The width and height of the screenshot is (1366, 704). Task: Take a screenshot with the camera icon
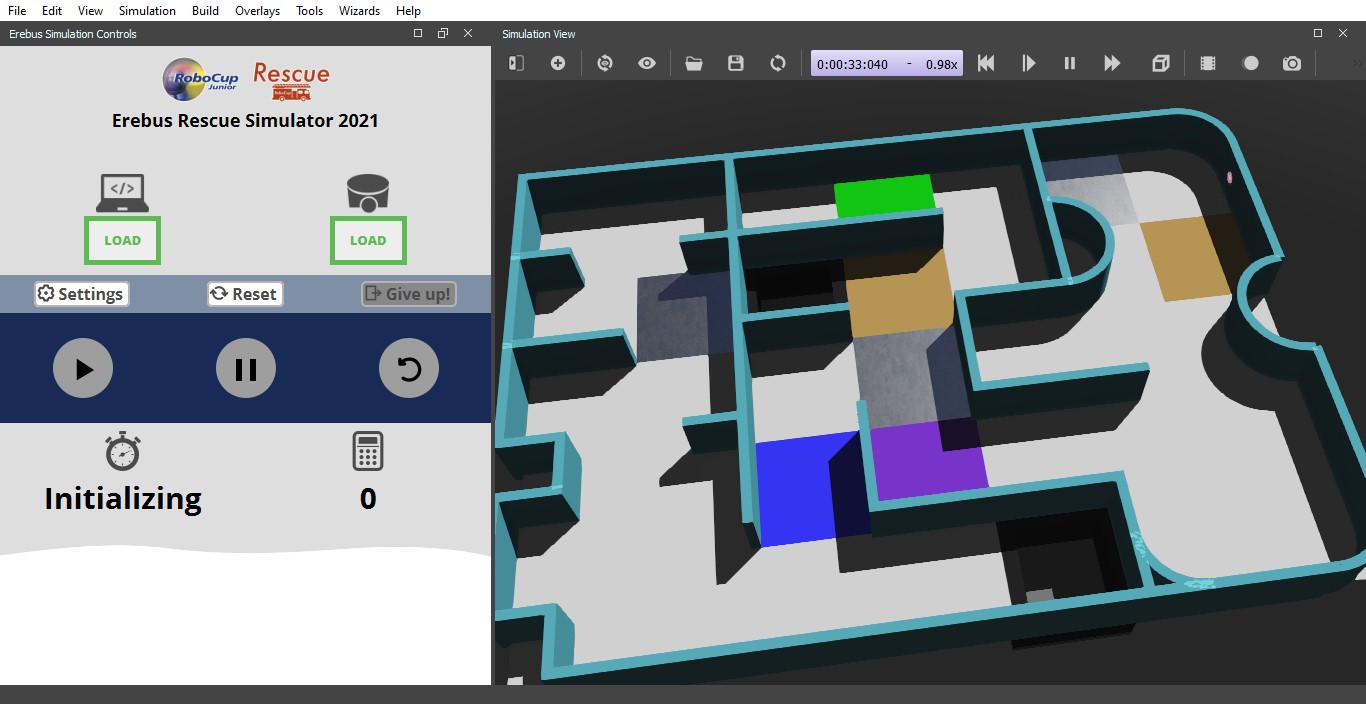tap(1292, 63)
